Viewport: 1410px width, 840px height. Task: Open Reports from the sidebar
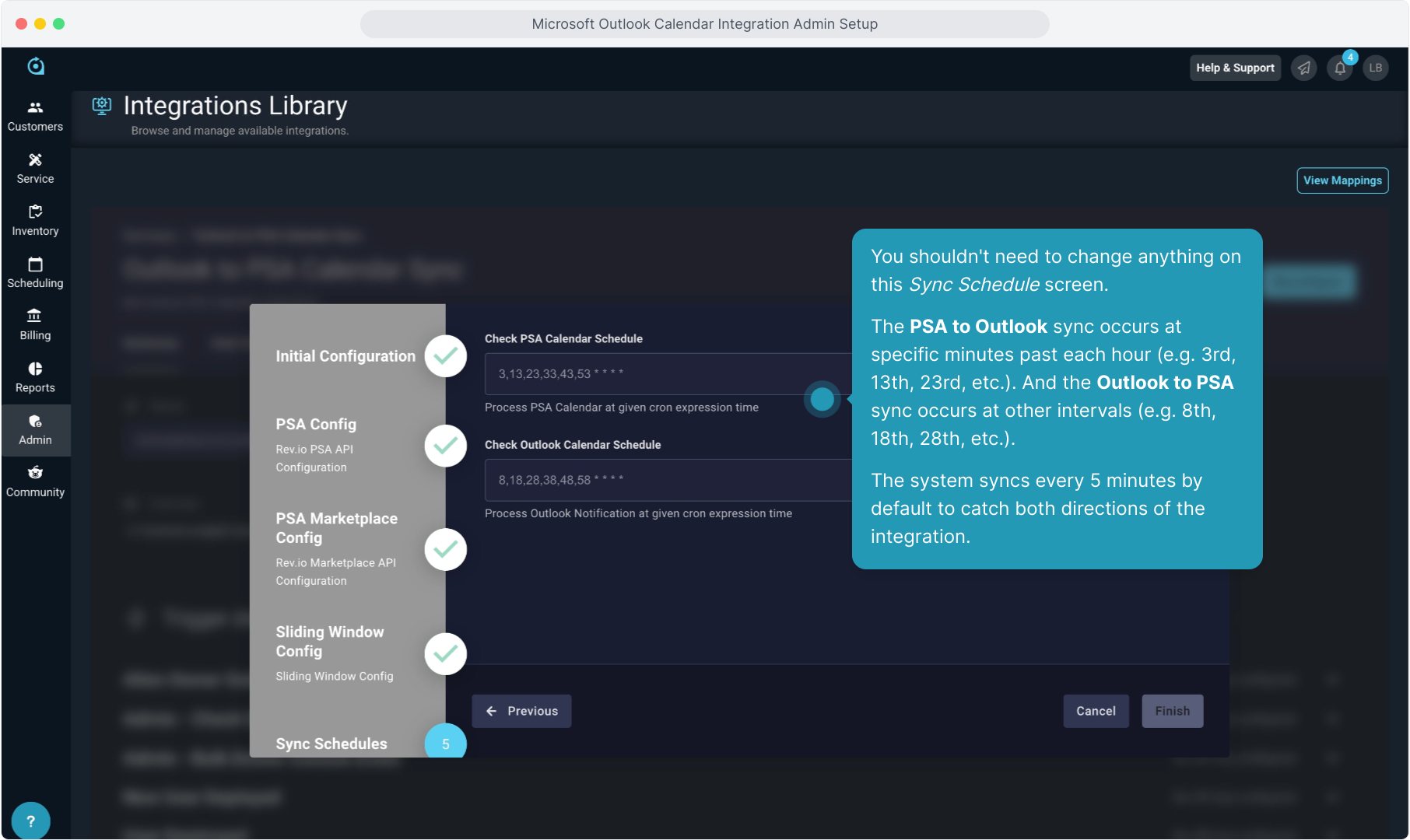(x=35, y=376)
